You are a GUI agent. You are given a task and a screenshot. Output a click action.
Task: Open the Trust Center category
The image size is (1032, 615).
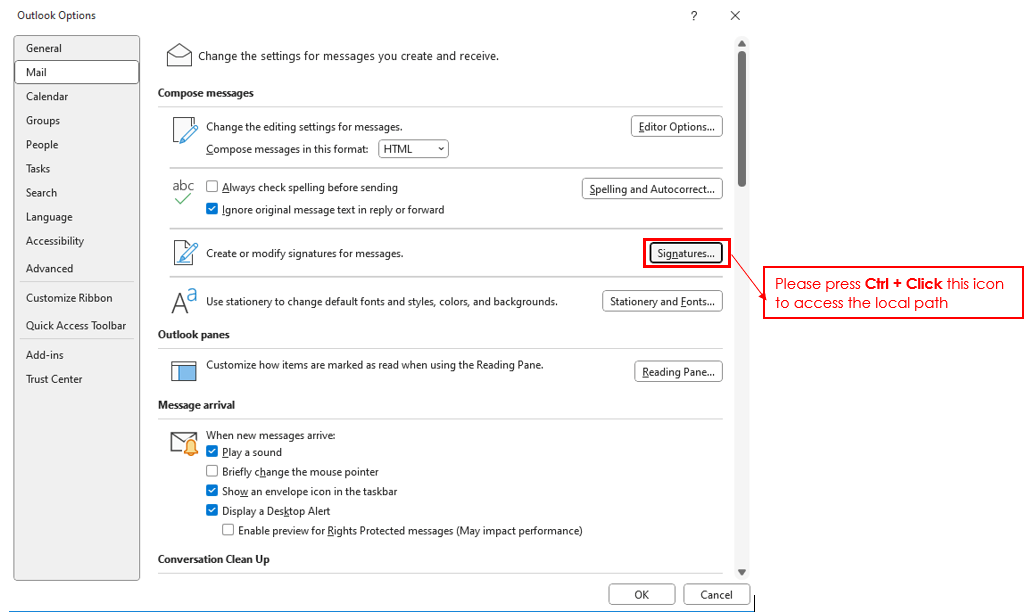coord(76,379)
